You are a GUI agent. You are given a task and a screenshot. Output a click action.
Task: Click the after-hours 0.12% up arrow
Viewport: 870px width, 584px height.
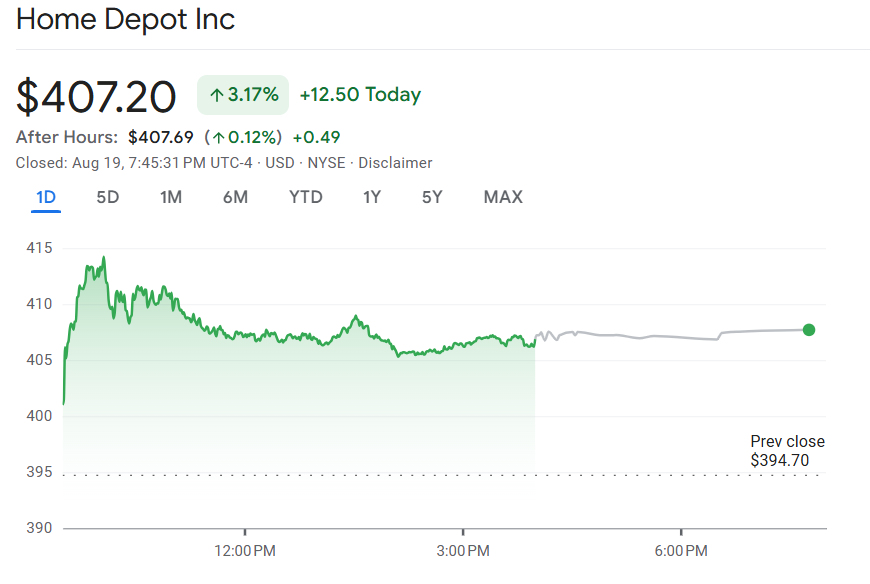point(217,137)
